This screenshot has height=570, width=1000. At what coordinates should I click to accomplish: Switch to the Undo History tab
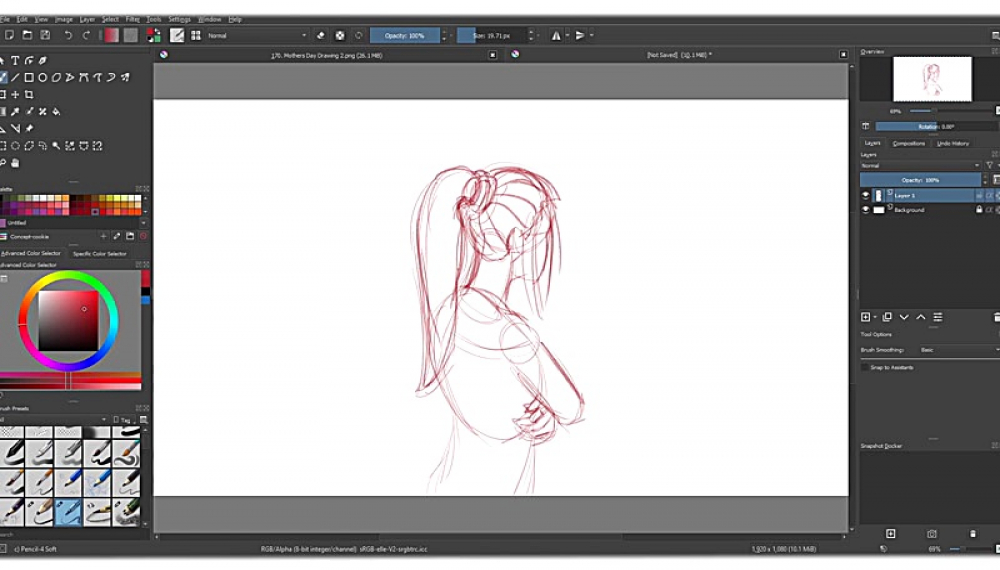(x=952, y=143)
